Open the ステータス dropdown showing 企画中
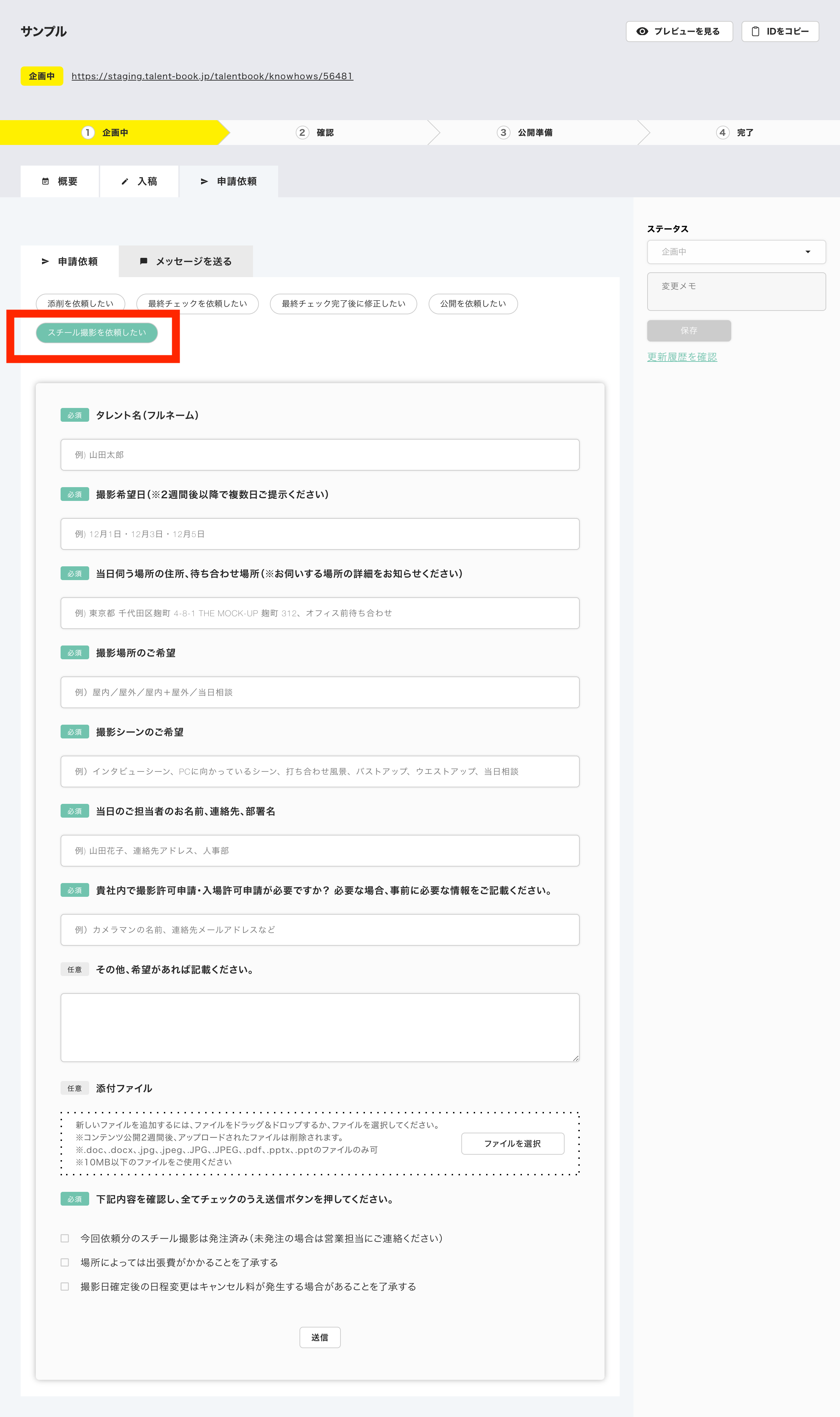Image resolution: width=840 pixels, height=1417 pixels. tap(730, 252)
